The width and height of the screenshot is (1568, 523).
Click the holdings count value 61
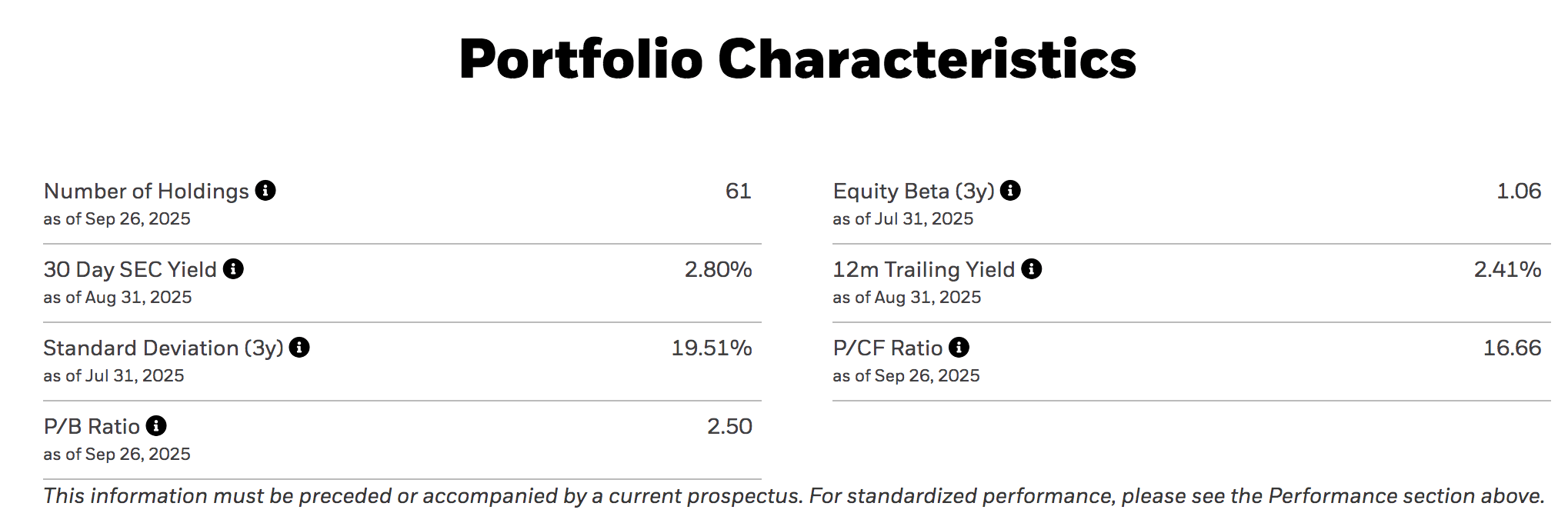click(x=738, y=191)
